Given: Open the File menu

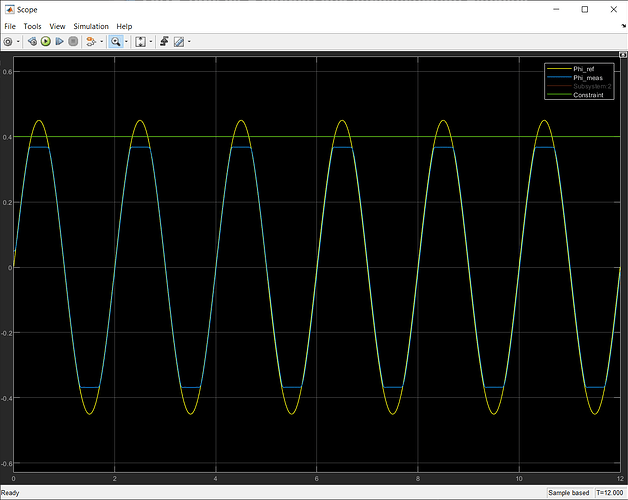Looking at the screenshot, I should (10, 26).
